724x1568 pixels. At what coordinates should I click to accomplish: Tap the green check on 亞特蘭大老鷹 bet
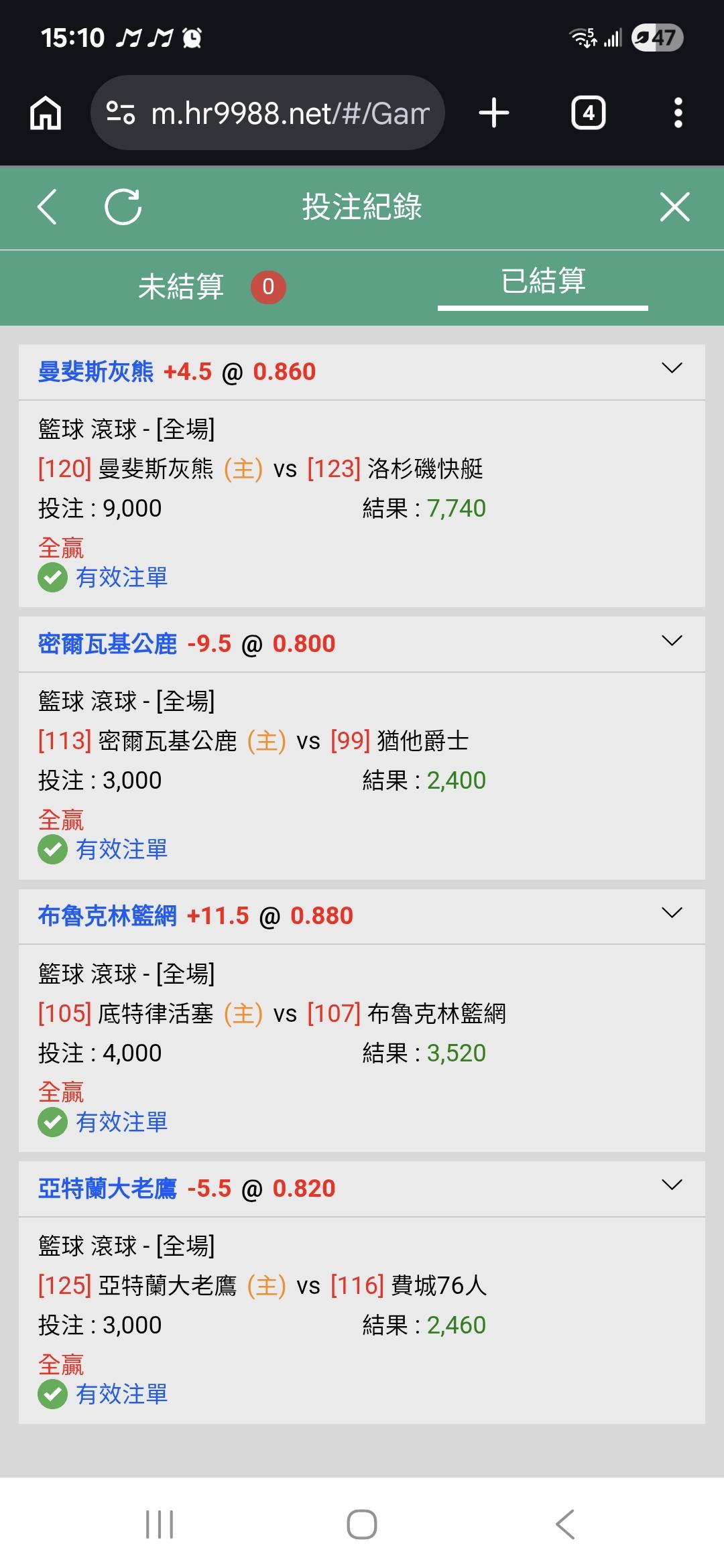pos(52,1394)
